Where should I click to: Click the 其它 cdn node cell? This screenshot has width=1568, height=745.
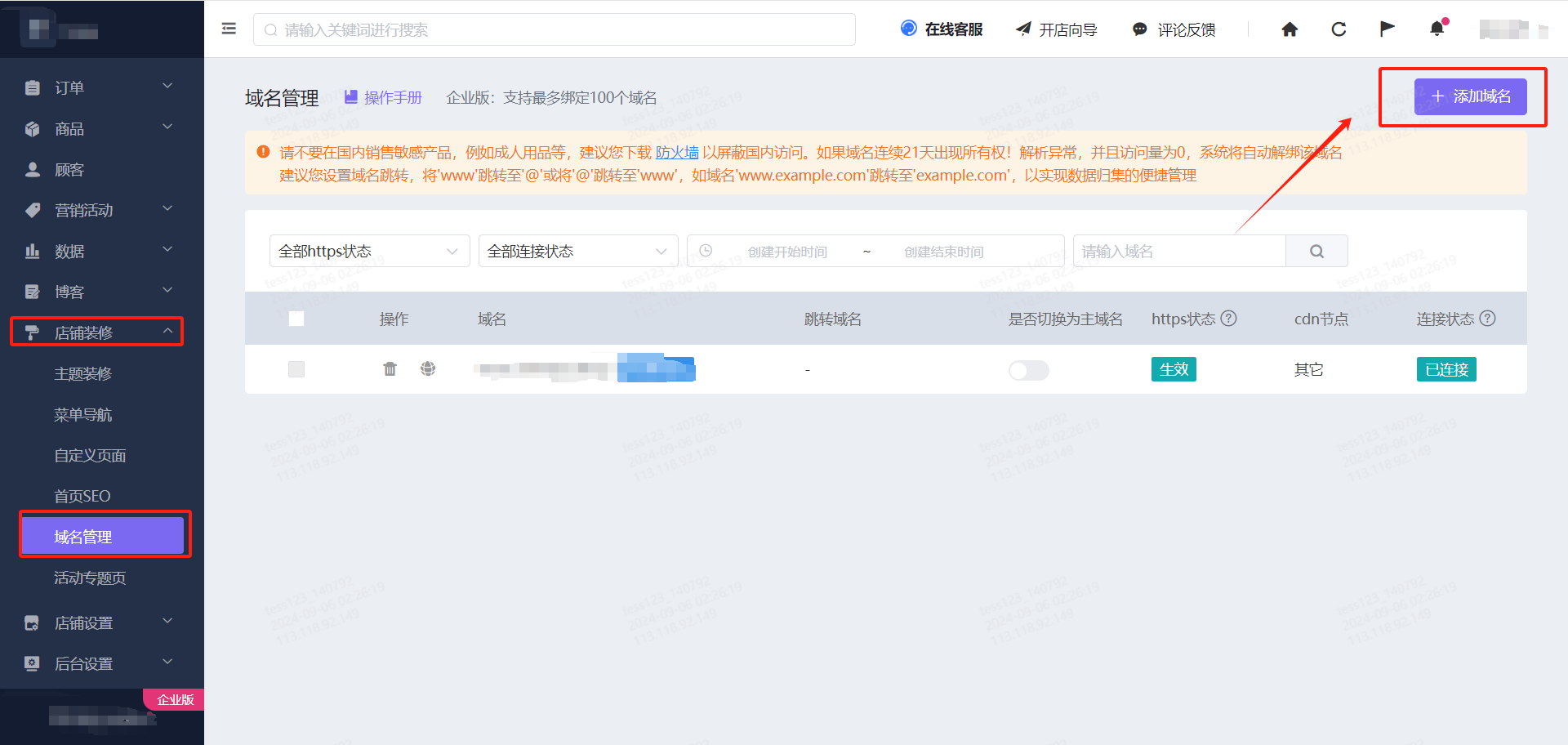(x=1308, y=369)
